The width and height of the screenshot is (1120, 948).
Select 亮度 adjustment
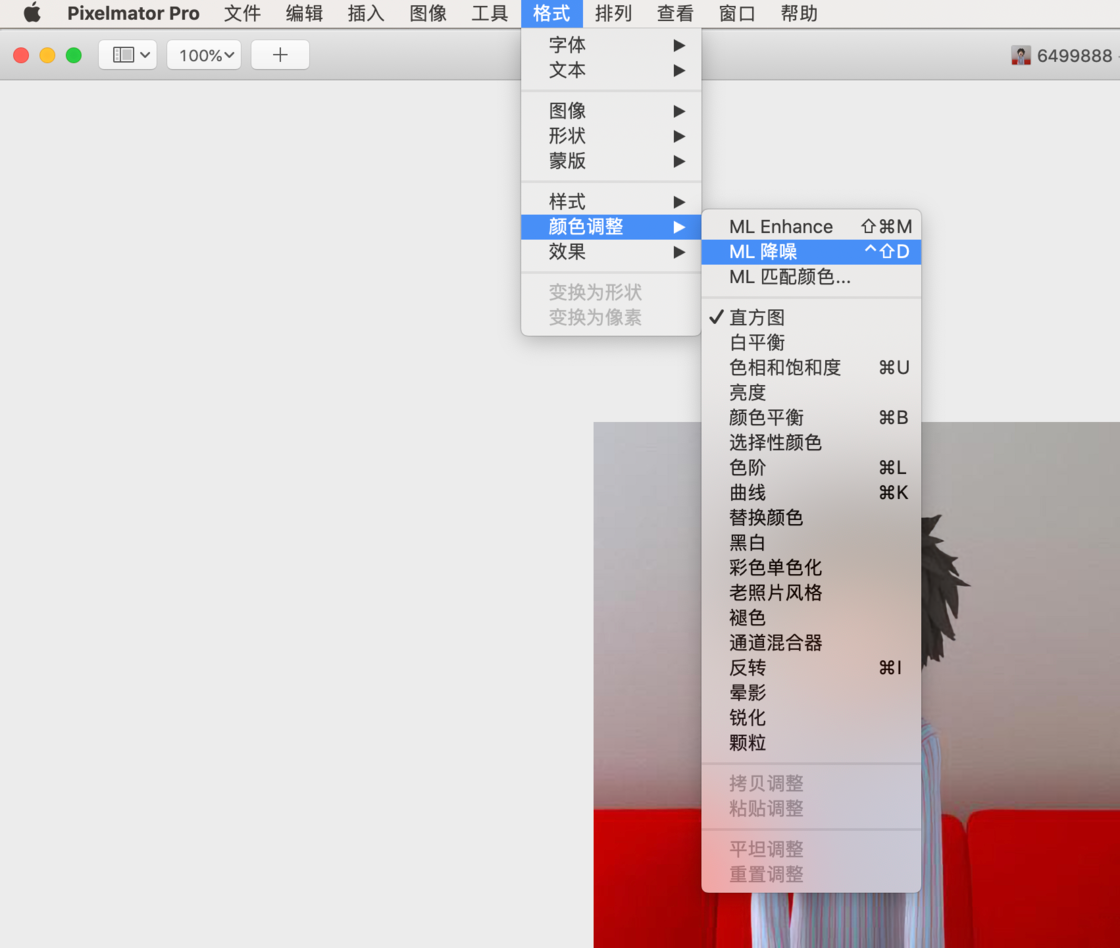811,392
